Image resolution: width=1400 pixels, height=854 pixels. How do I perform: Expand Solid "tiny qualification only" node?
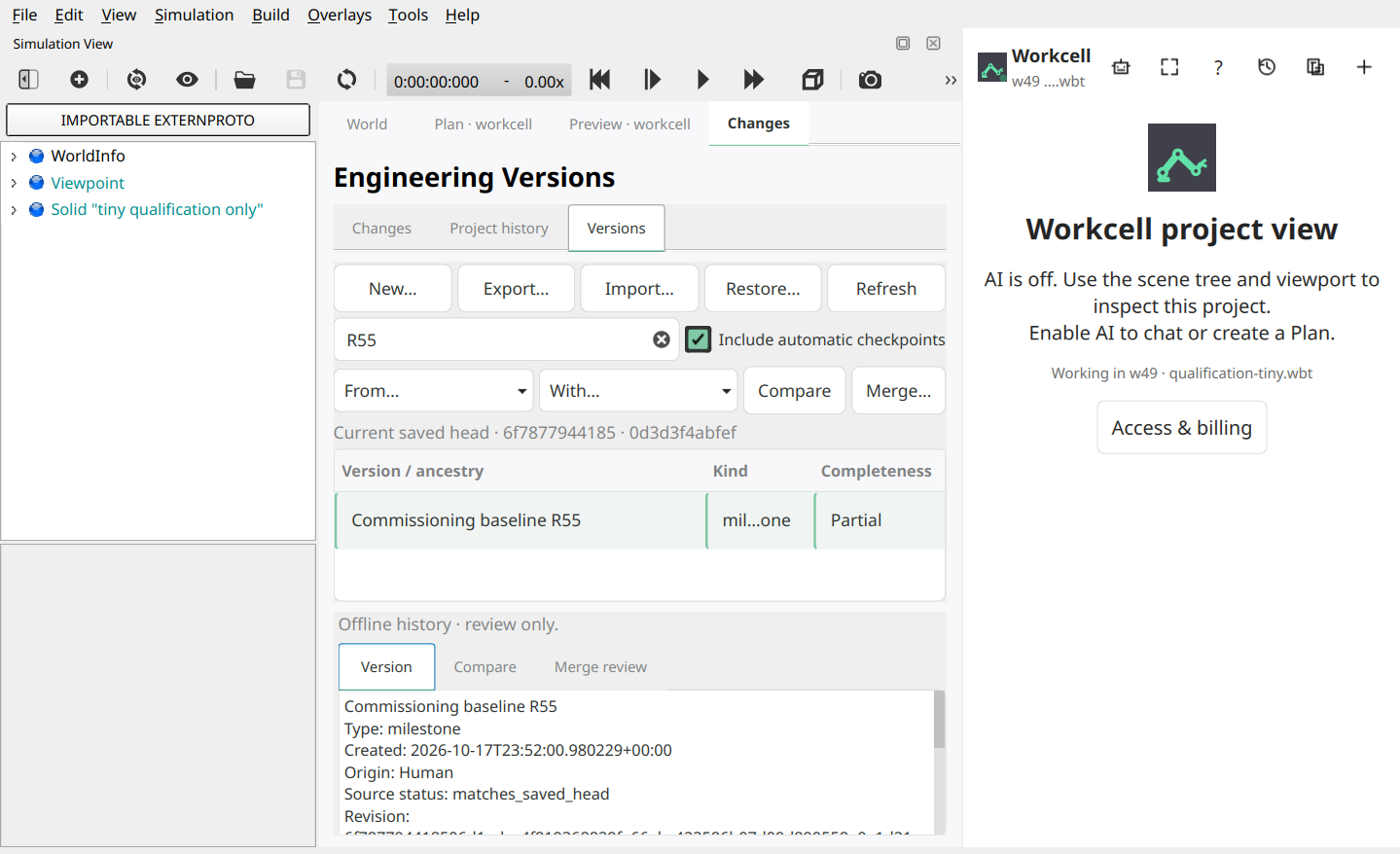click(x=14, y=209)
